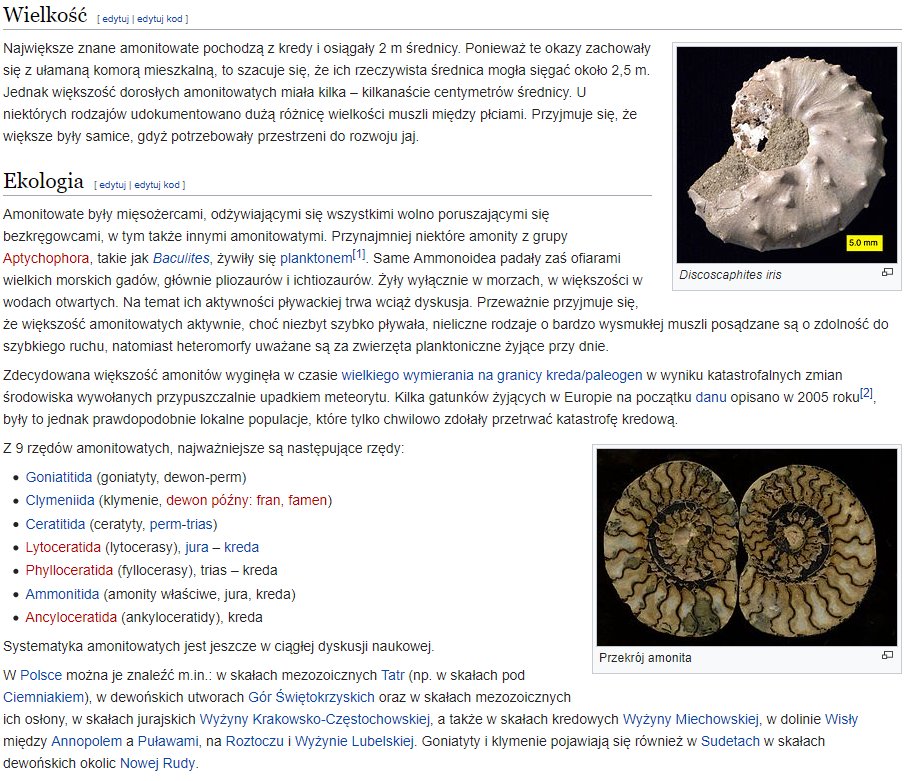
Task: Click 'edytuj kod' next to Wielkość heading
Action: 160,19
